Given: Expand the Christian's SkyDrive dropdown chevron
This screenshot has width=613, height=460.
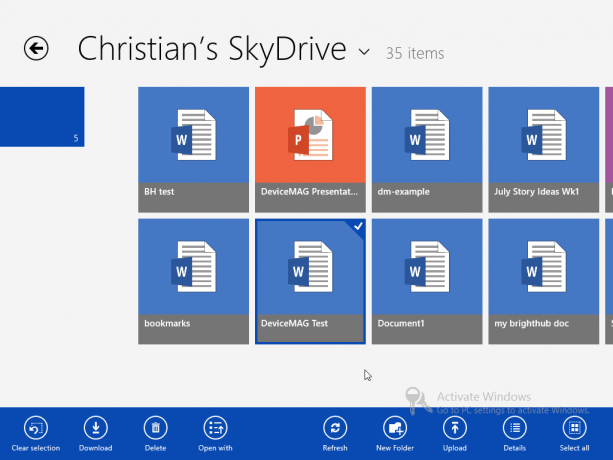Looking at the screenshot, I should pyautogui.click(x=364, y=52).
